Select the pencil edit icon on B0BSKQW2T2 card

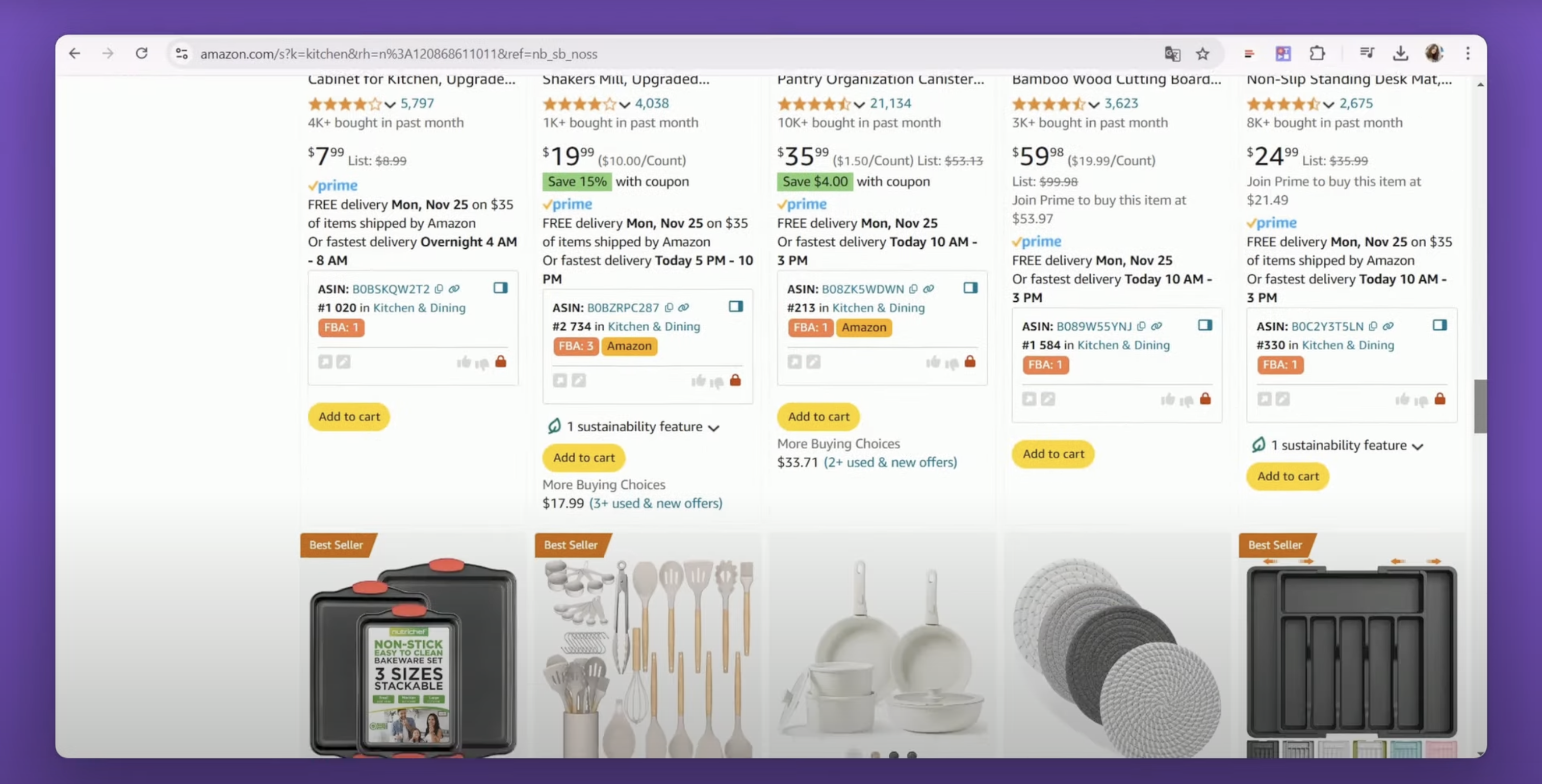(342, 361)
